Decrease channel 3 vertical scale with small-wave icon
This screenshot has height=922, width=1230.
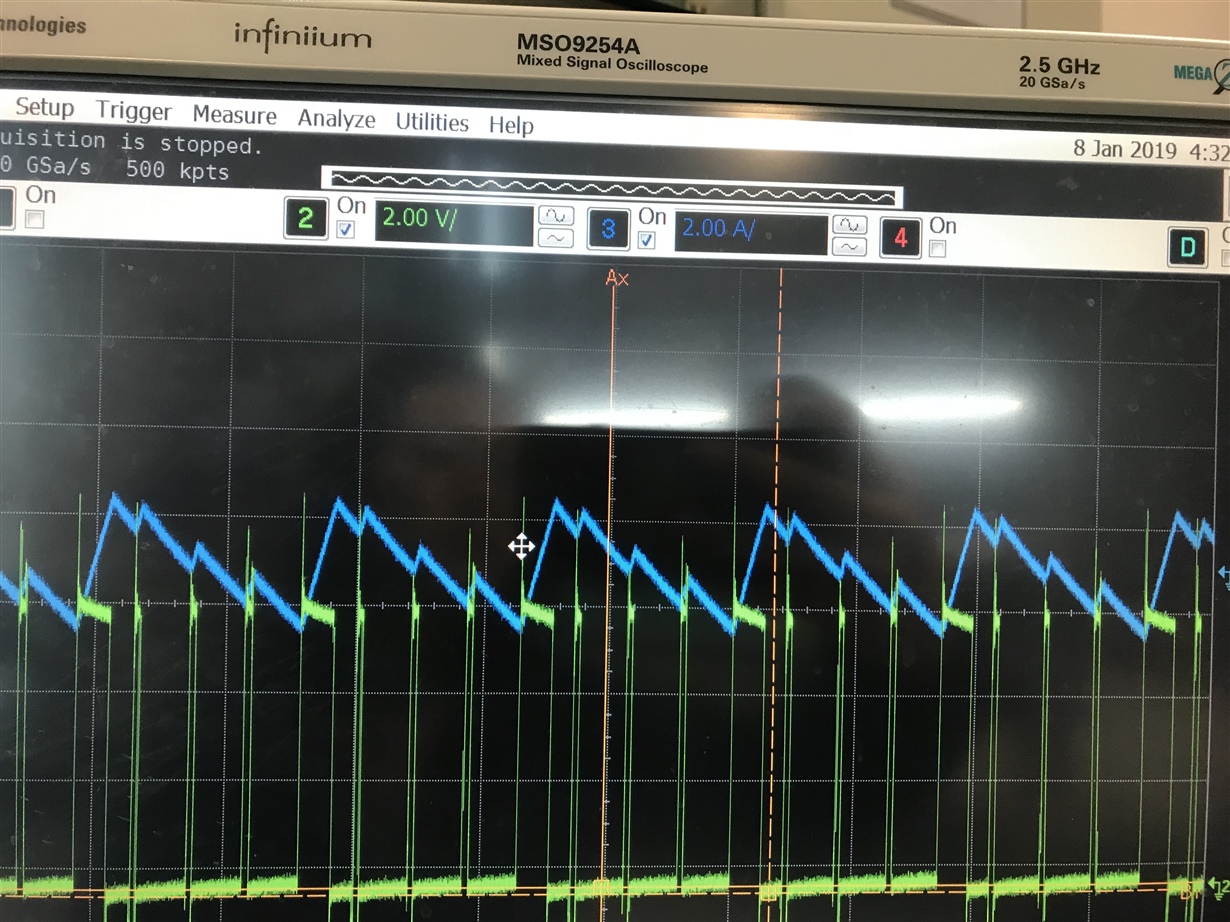[x=850, y=246]
